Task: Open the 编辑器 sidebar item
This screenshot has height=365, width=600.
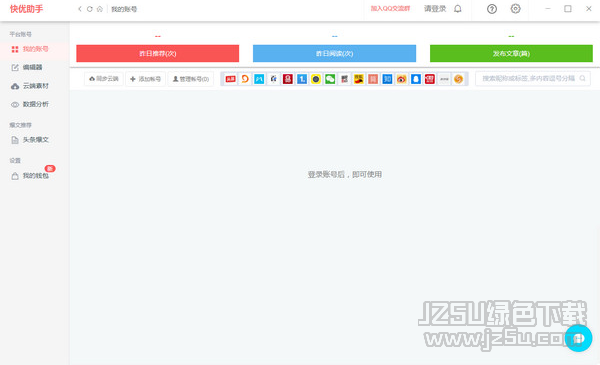Action: 27,67
